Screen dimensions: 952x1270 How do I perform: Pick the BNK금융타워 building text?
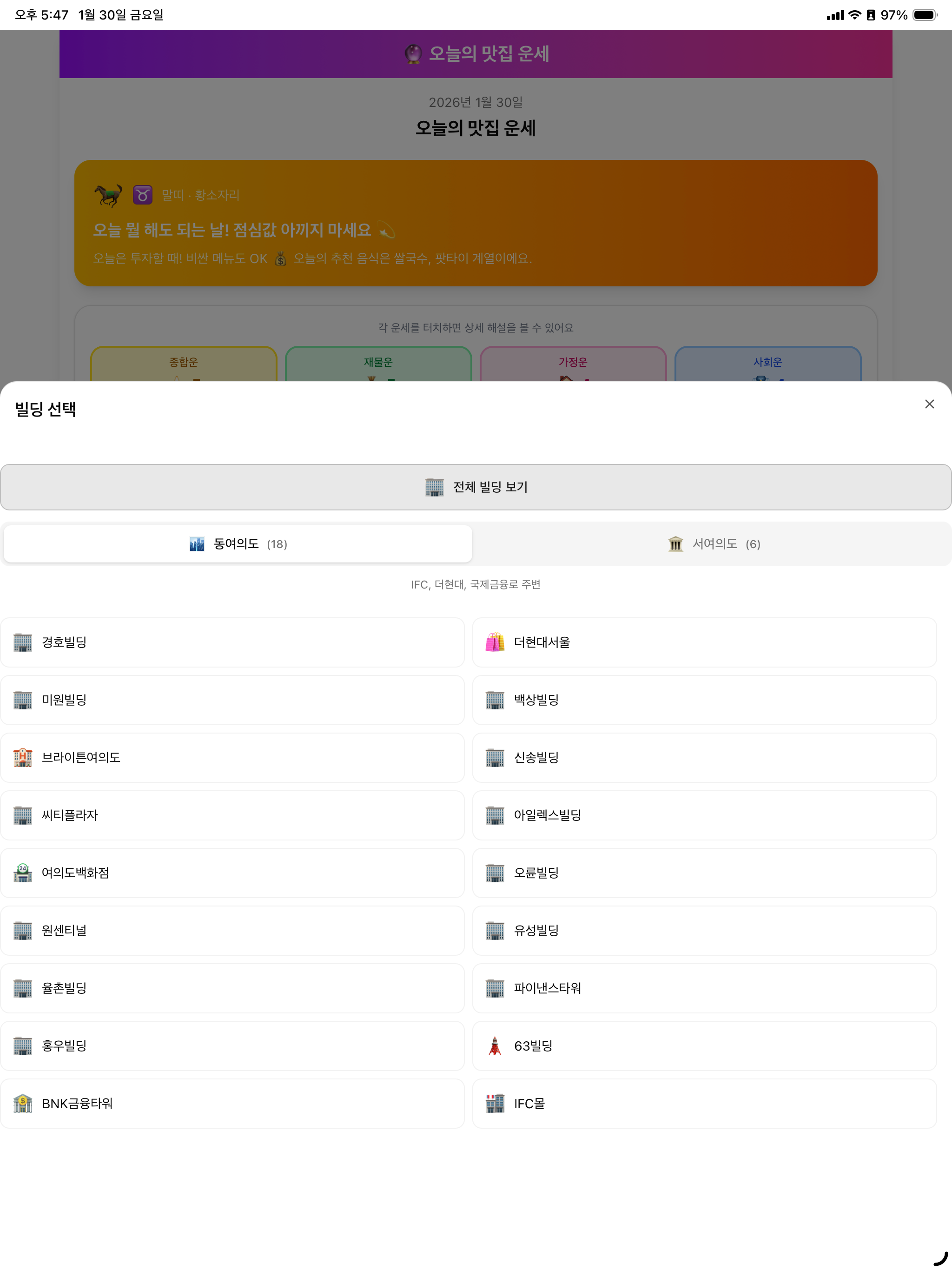[78, 1104]
